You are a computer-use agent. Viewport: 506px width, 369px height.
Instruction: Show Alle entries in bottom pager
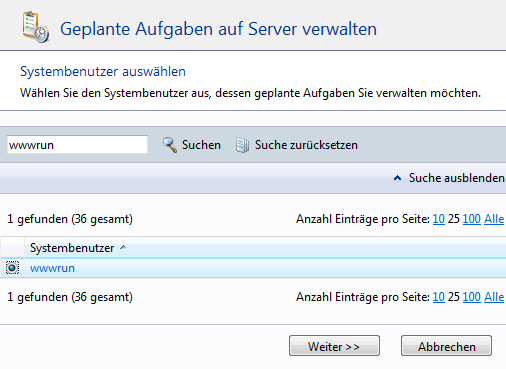tap(494, 297)
